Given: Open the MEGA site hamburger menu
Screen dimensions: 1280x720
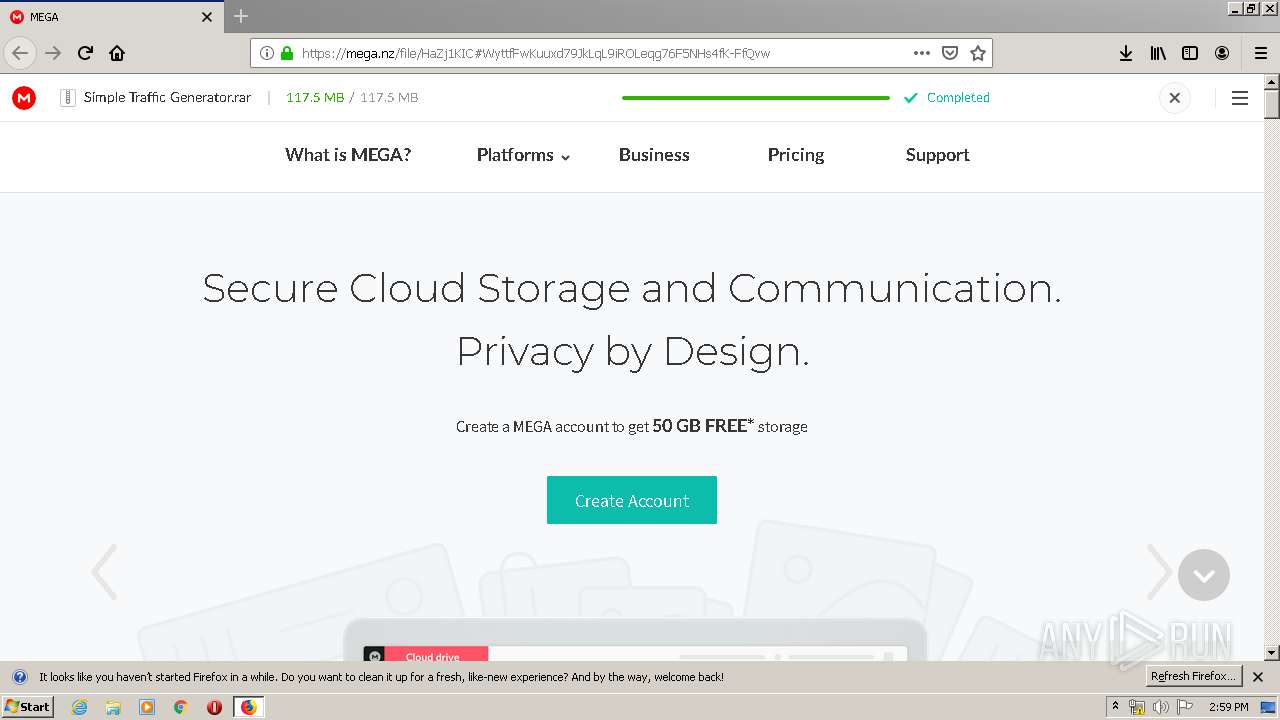Looking at the screenshot, I should 1240,98.
